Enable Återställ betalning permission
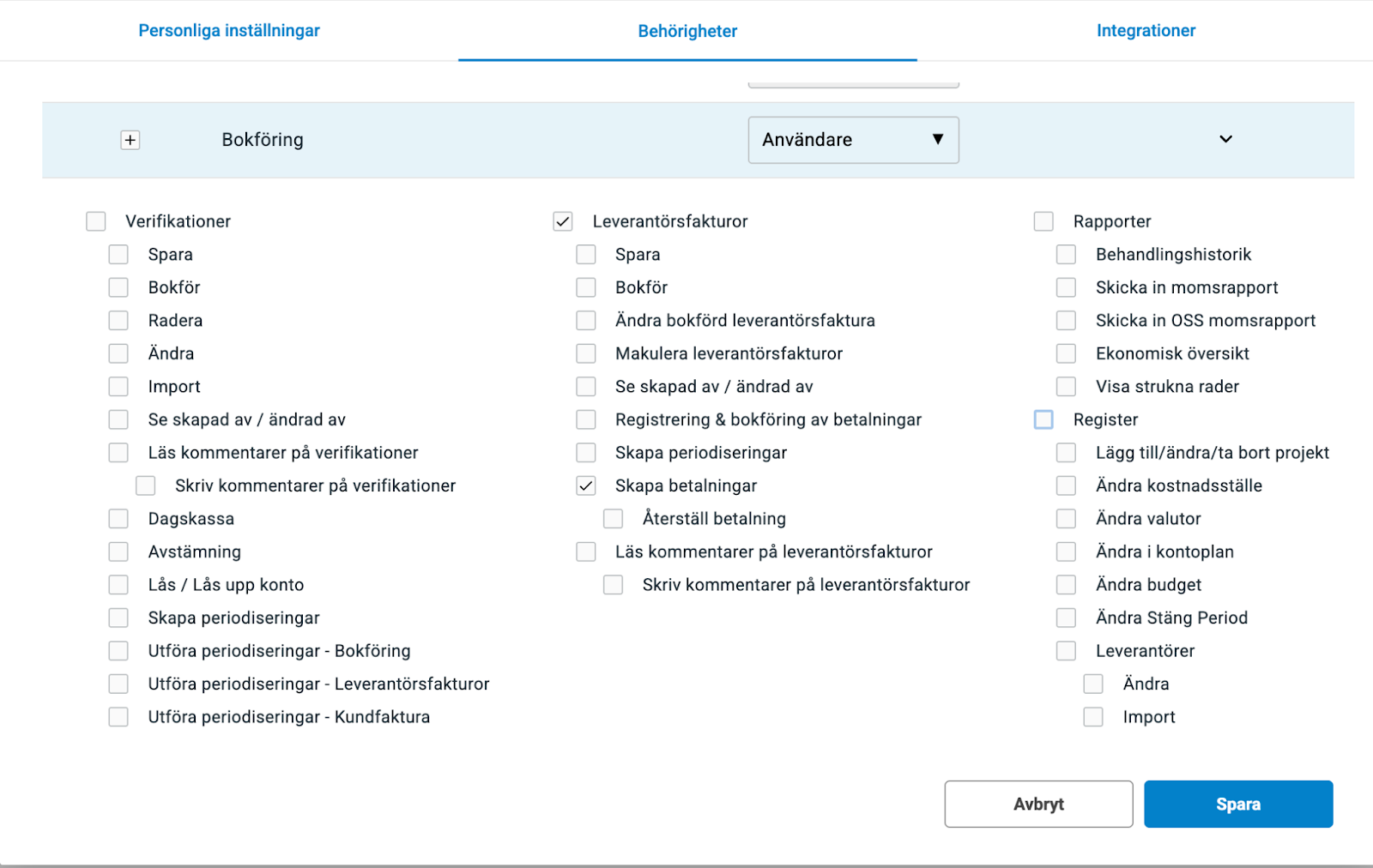Screen dimensions: 1373x868 pyautogui.click(x=613, y=519)
